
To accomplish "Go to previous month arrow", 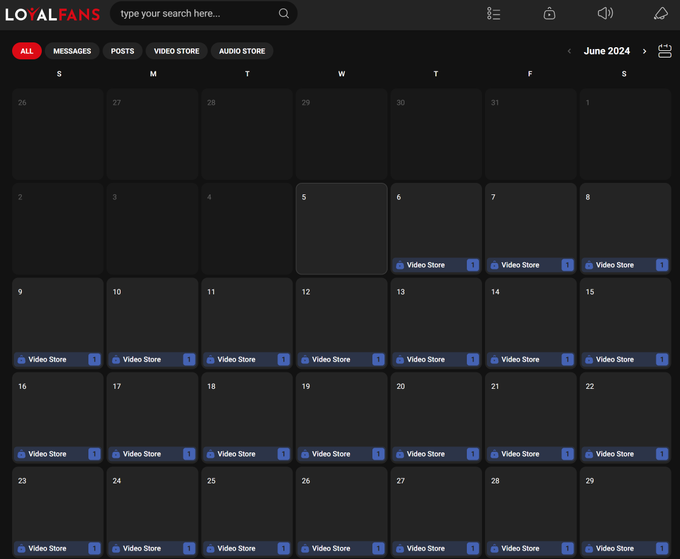I will point(569,51).
